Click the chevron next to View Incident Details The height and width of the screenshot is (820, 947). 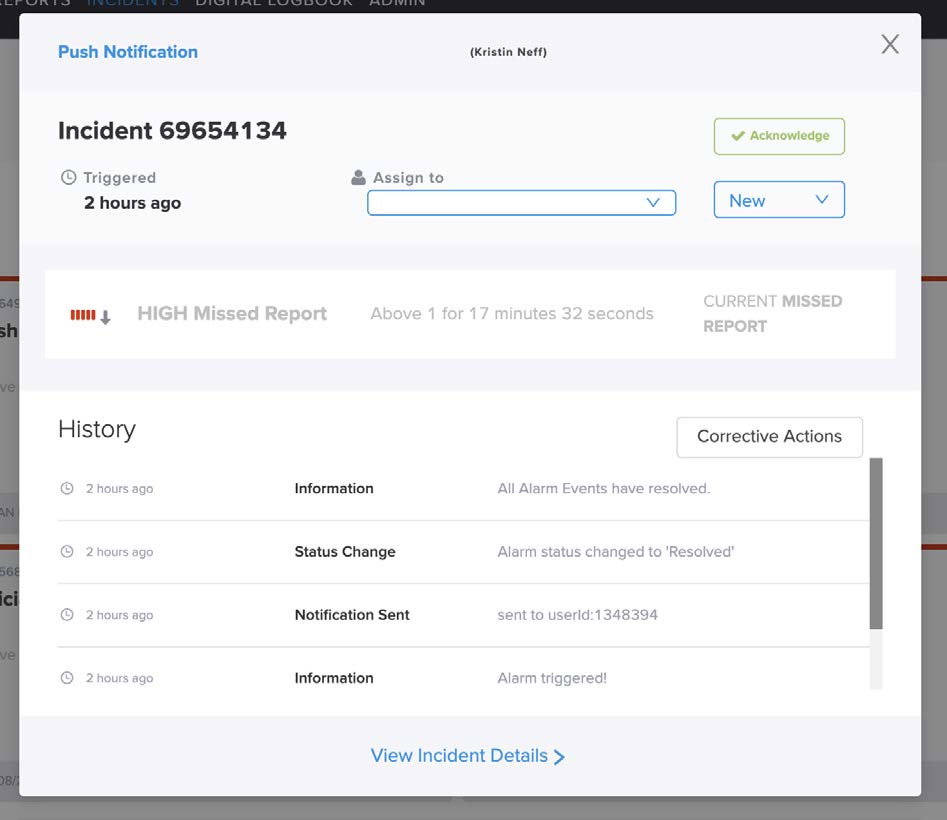[x=559, y=757]
